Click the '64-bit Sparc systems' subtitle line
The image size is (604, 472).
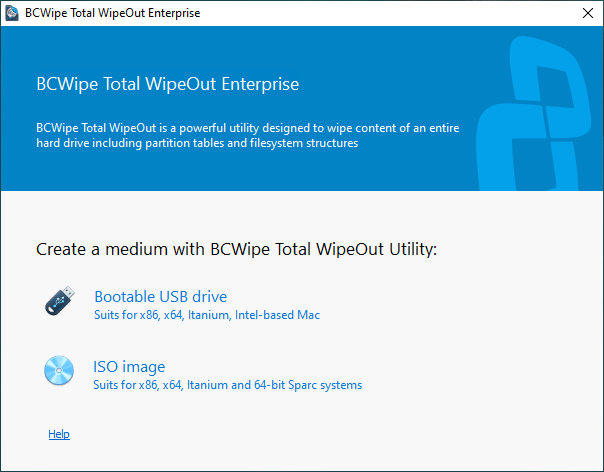227,385
